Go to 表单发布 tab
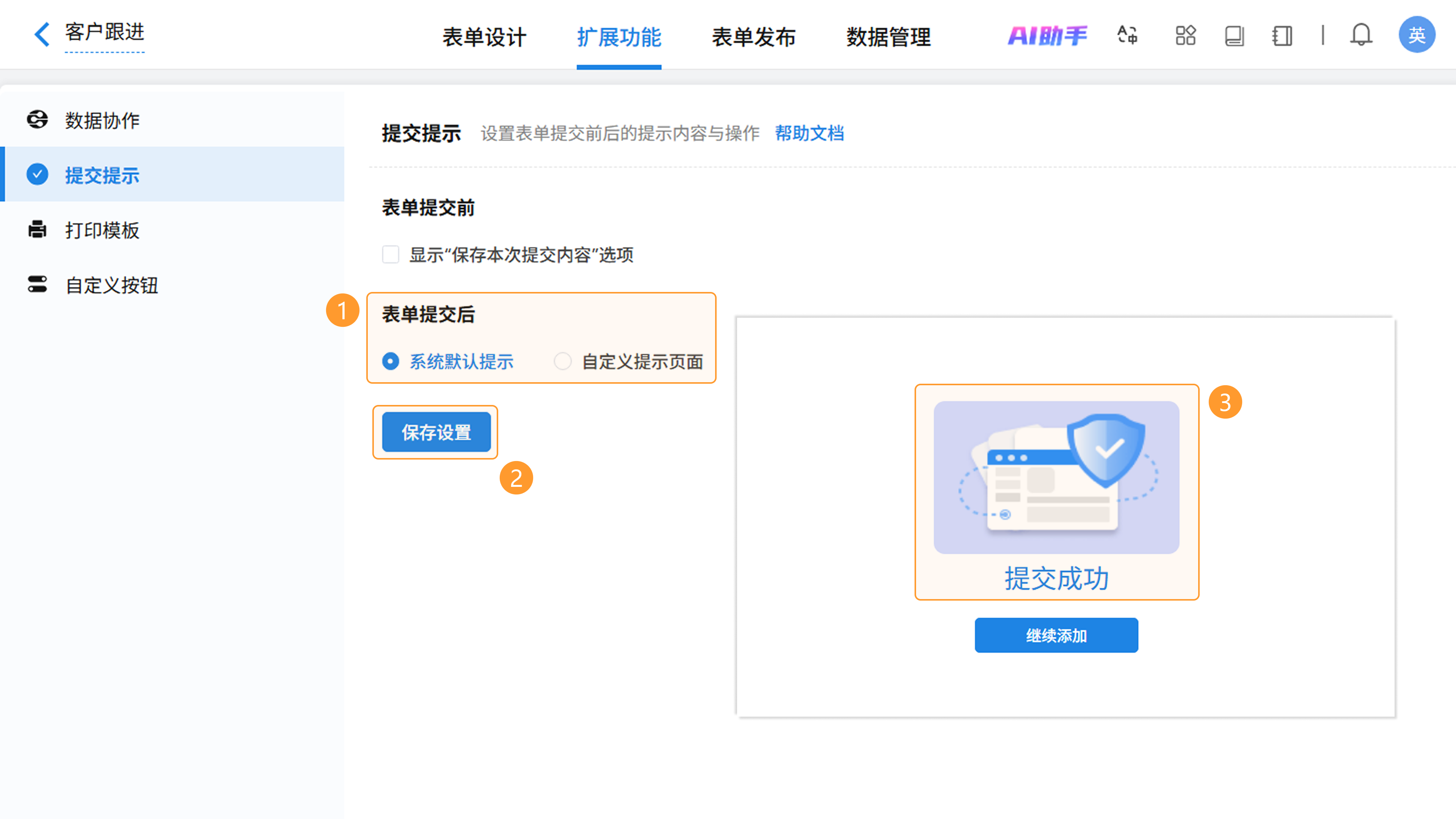The height and width of the screenshot is (819, 1456). pos(753,37)
